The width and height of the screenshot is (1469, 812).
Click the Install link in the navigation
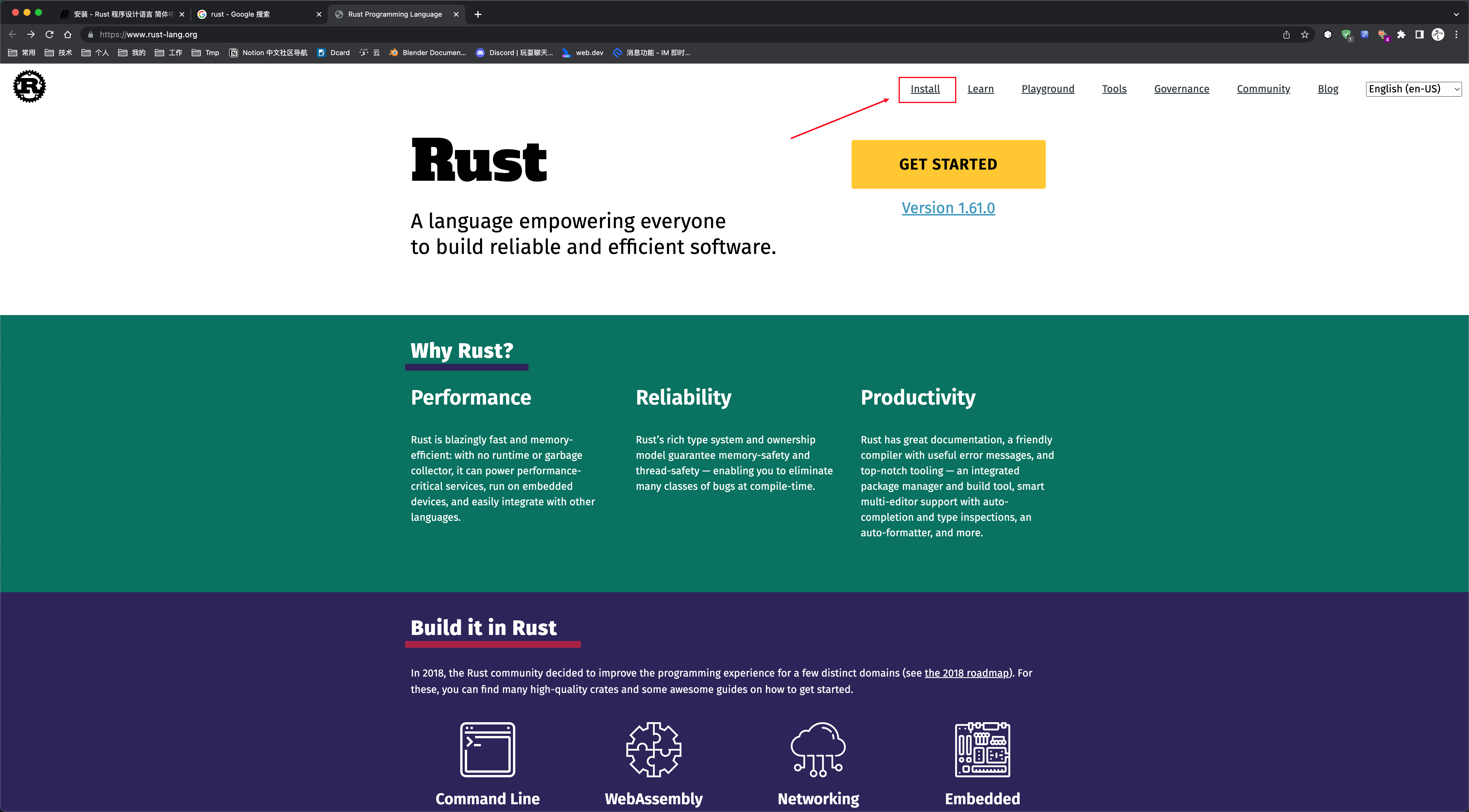pos(925,89)
